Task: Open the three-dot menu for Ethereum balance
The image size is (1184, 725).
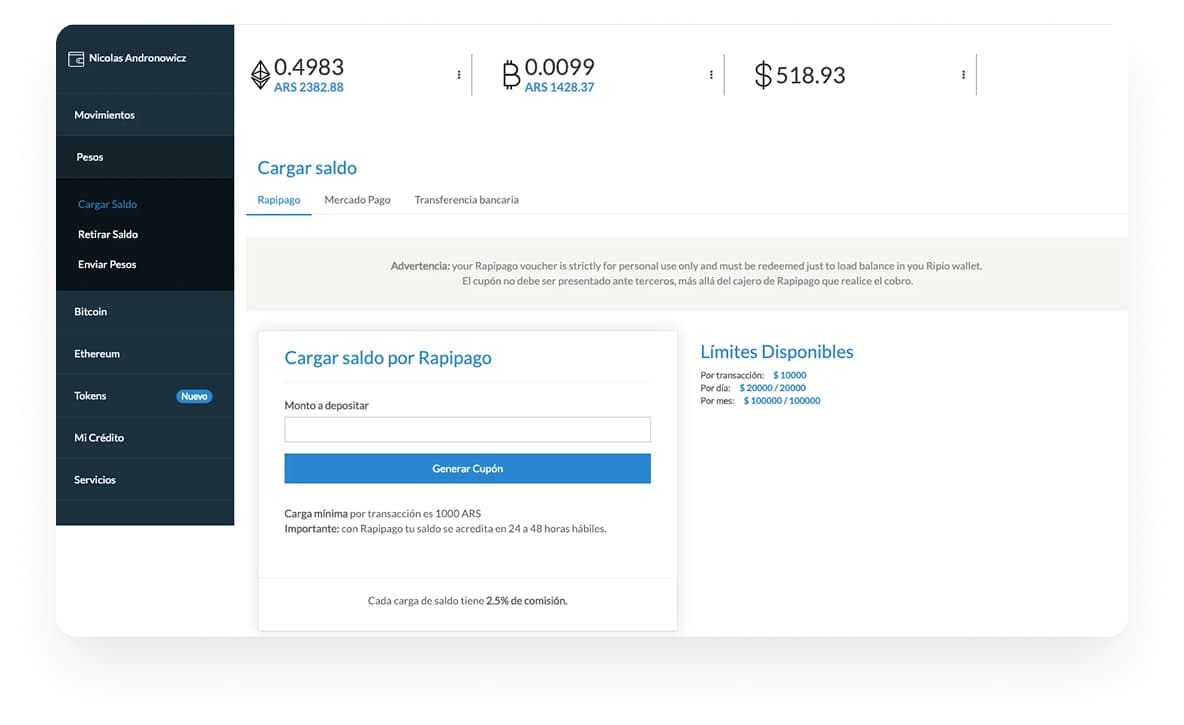Action: 459,75
